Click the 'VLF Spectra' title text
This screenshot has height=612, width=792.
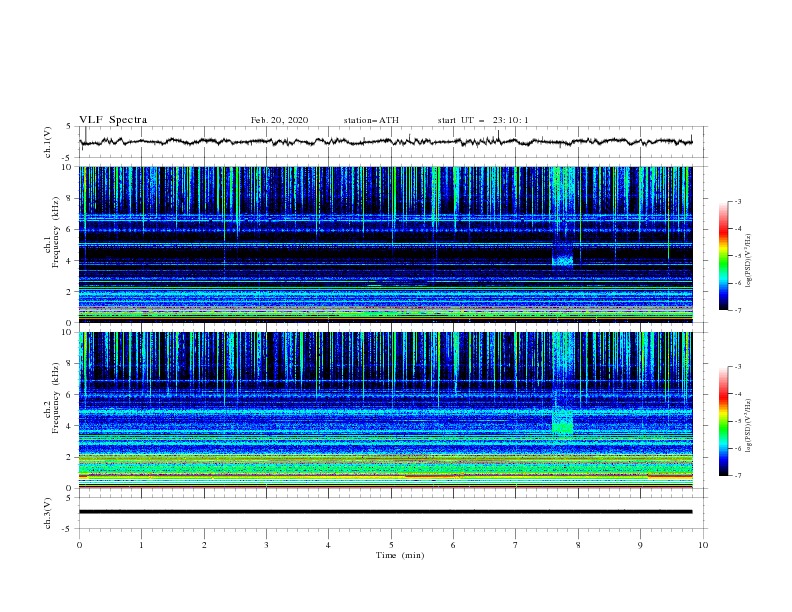coord(113,120)
